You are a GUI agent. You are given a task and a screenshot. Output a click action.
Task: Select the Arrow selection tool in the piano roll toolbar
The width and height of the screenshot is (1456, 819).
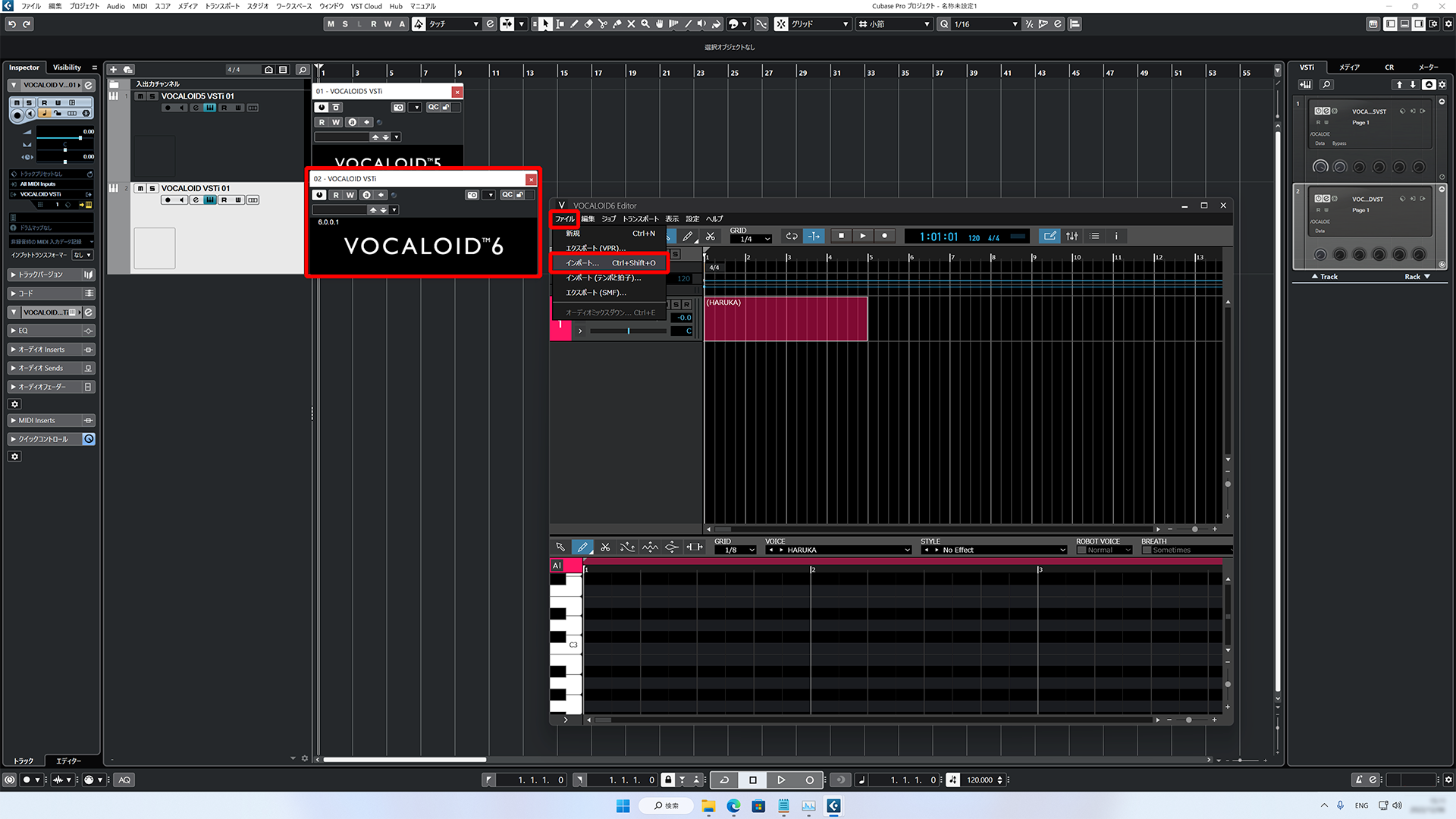561,547
